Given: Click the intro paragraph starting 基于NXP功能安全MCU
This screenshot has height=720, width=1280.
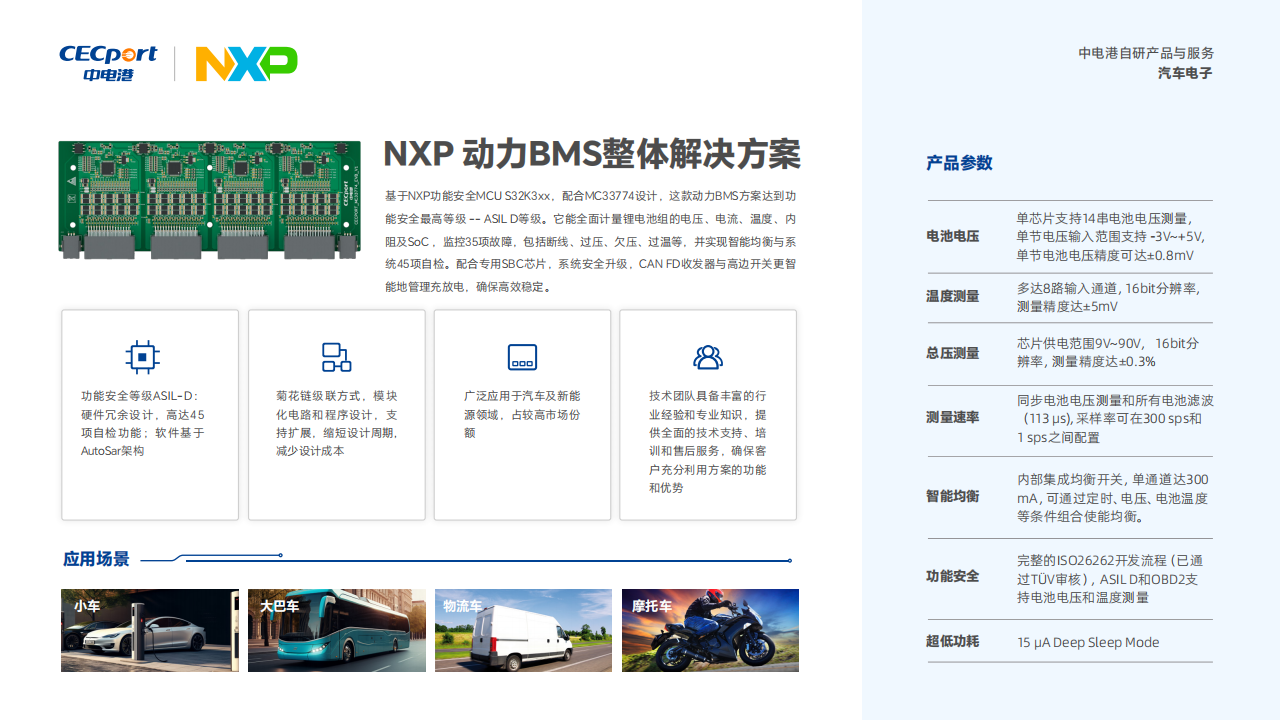Looking at the screenshot, I should (590, 240).
